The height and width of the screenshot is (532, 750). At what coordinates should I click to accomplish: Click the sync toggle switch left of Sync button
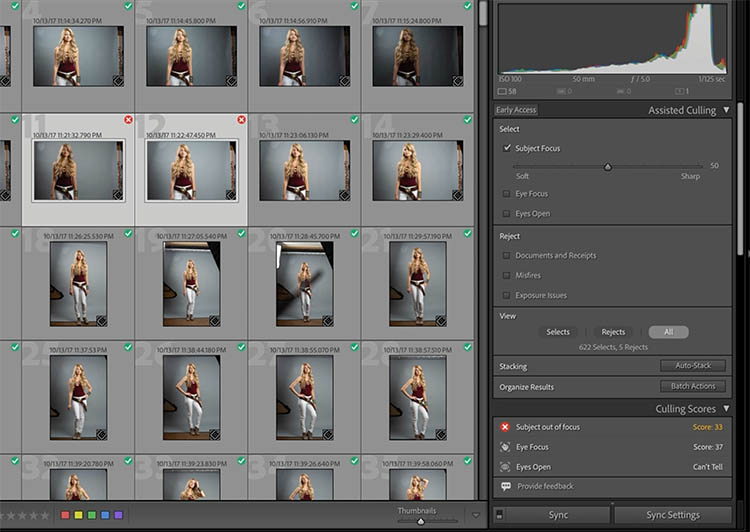tap(500, 515)
